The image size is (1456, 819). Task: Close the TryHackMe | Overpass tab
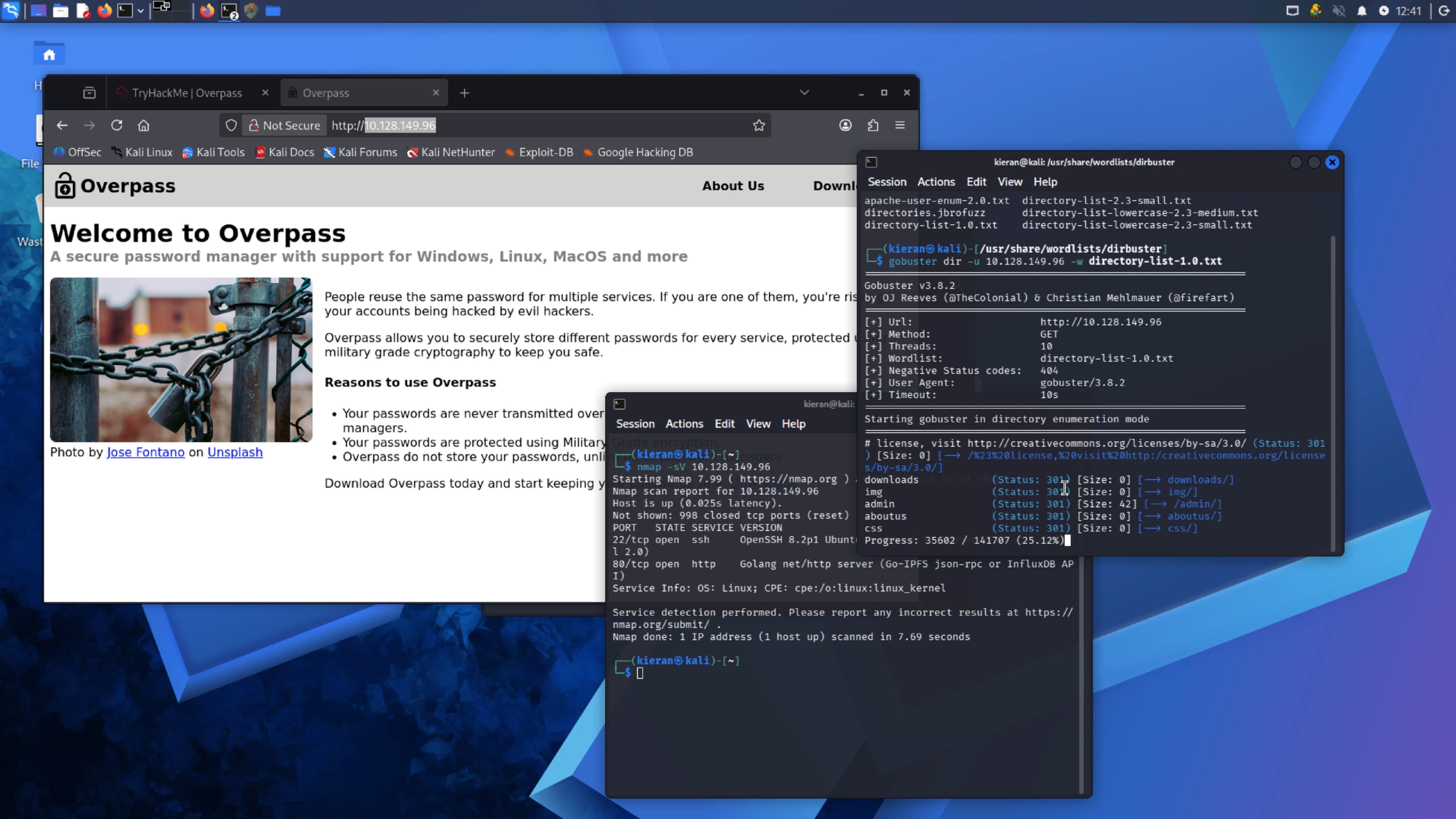[265, 93]
